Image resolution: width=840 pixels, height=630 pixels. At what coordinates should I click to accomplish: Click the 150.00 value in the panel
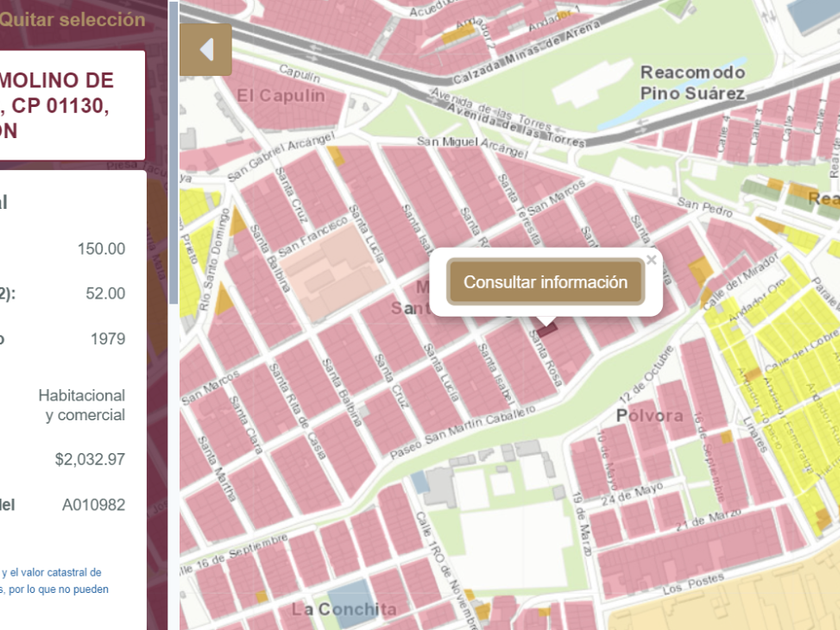[101, 249]
